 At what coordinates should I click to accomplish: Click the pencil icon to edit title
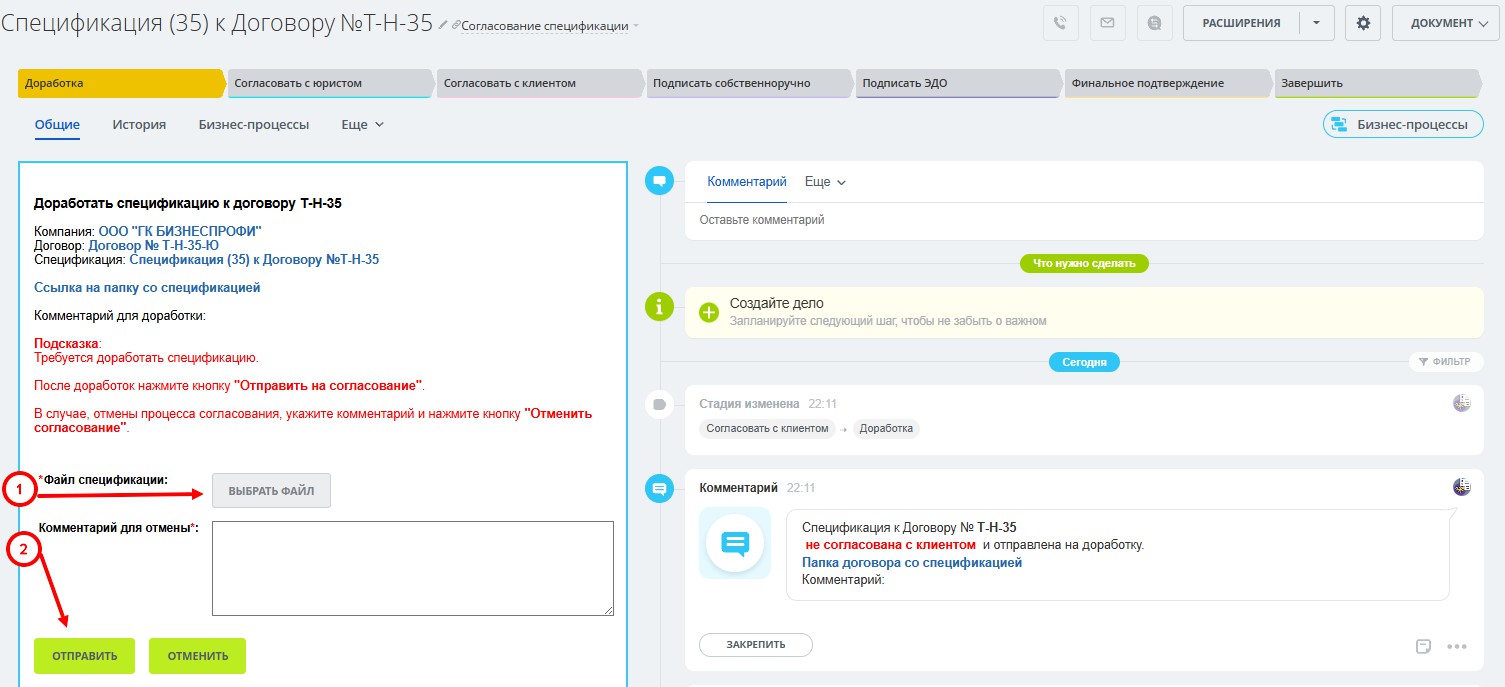click(x=443, y=25)
